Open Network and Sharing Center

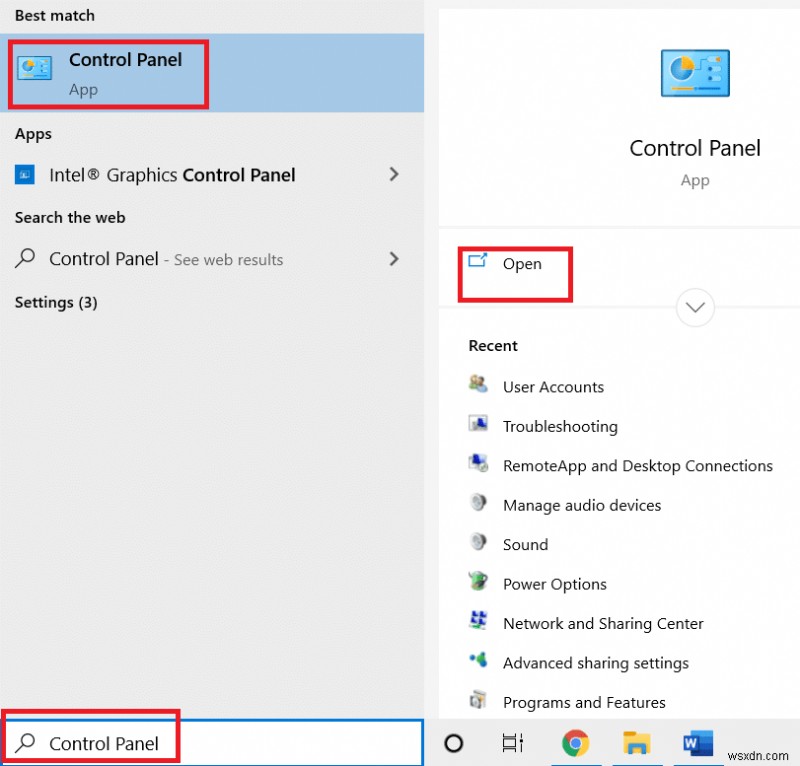(603, 623)
